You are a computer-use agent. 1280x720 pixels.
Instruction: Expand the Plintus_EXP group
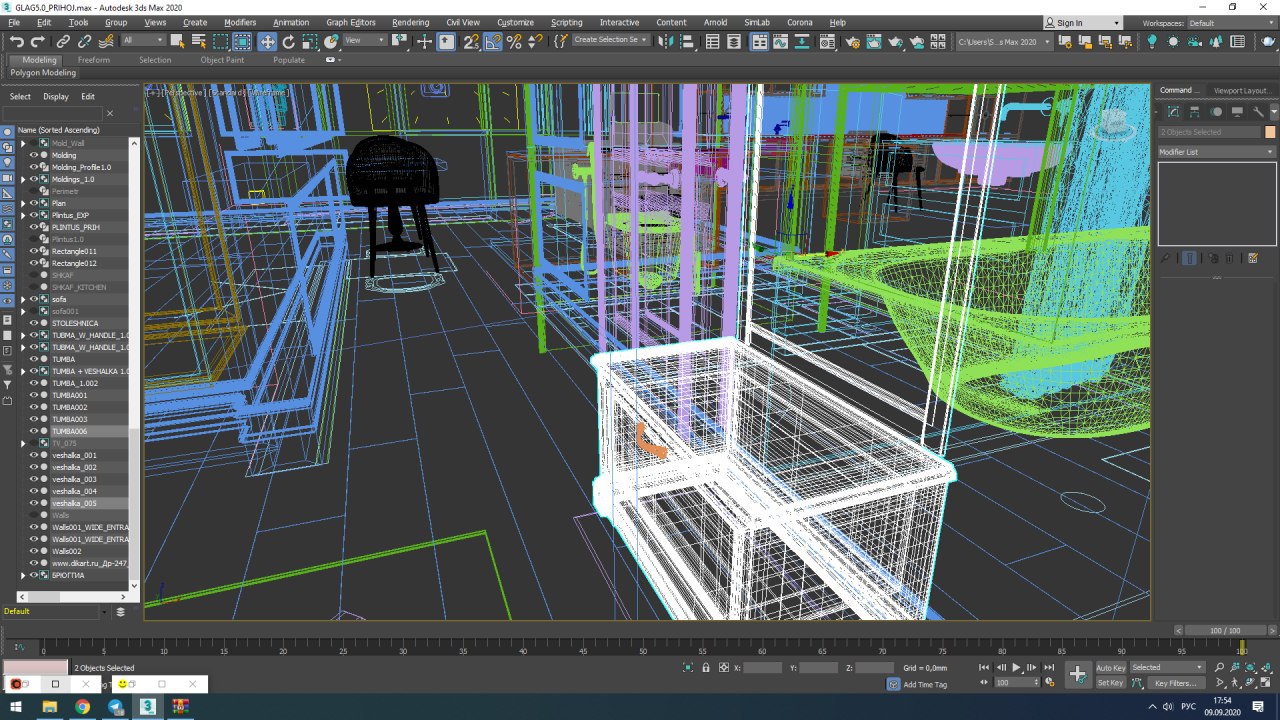[23, 215]
